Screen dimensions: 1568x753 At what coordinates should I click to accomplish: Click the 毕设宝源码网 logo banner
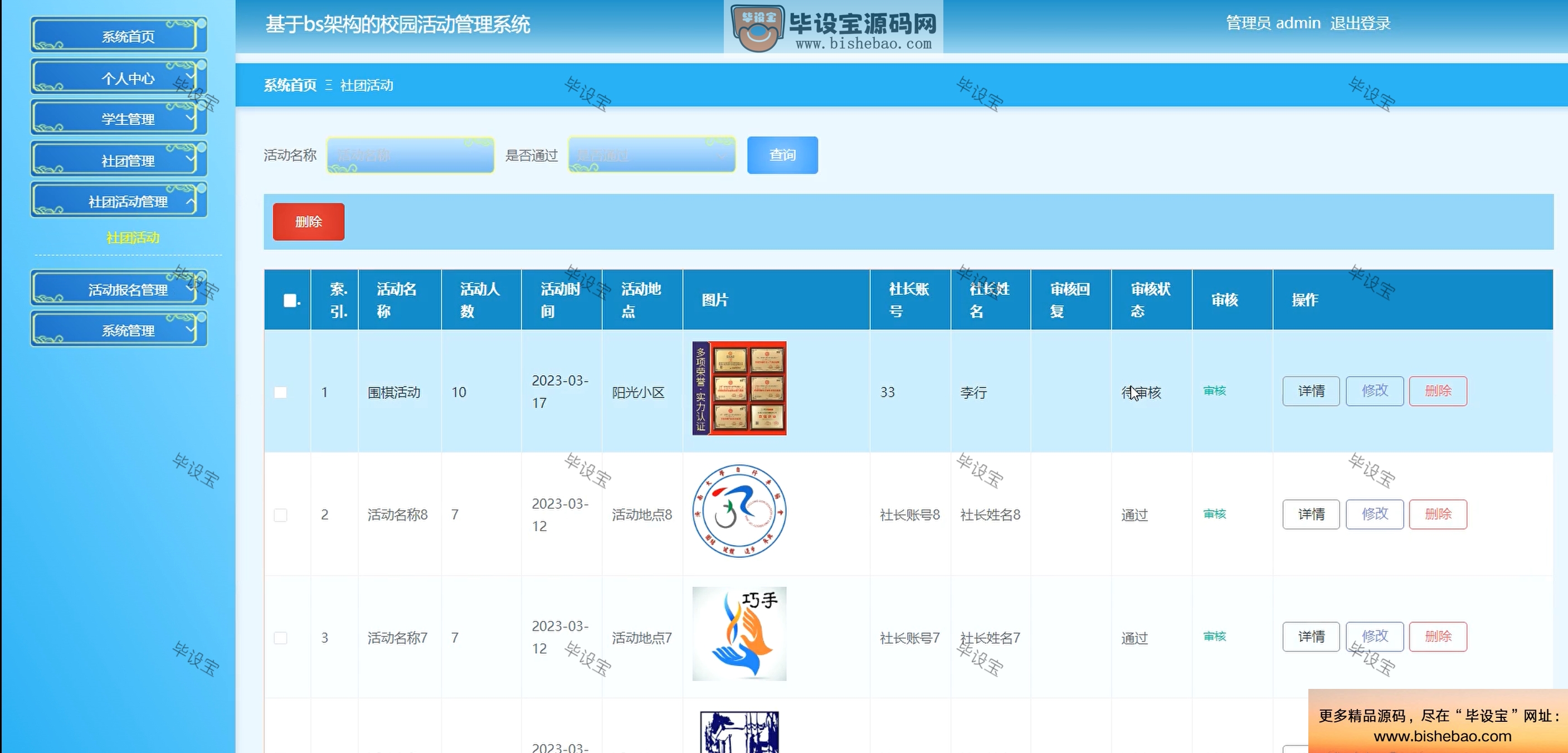click(833, 27)
